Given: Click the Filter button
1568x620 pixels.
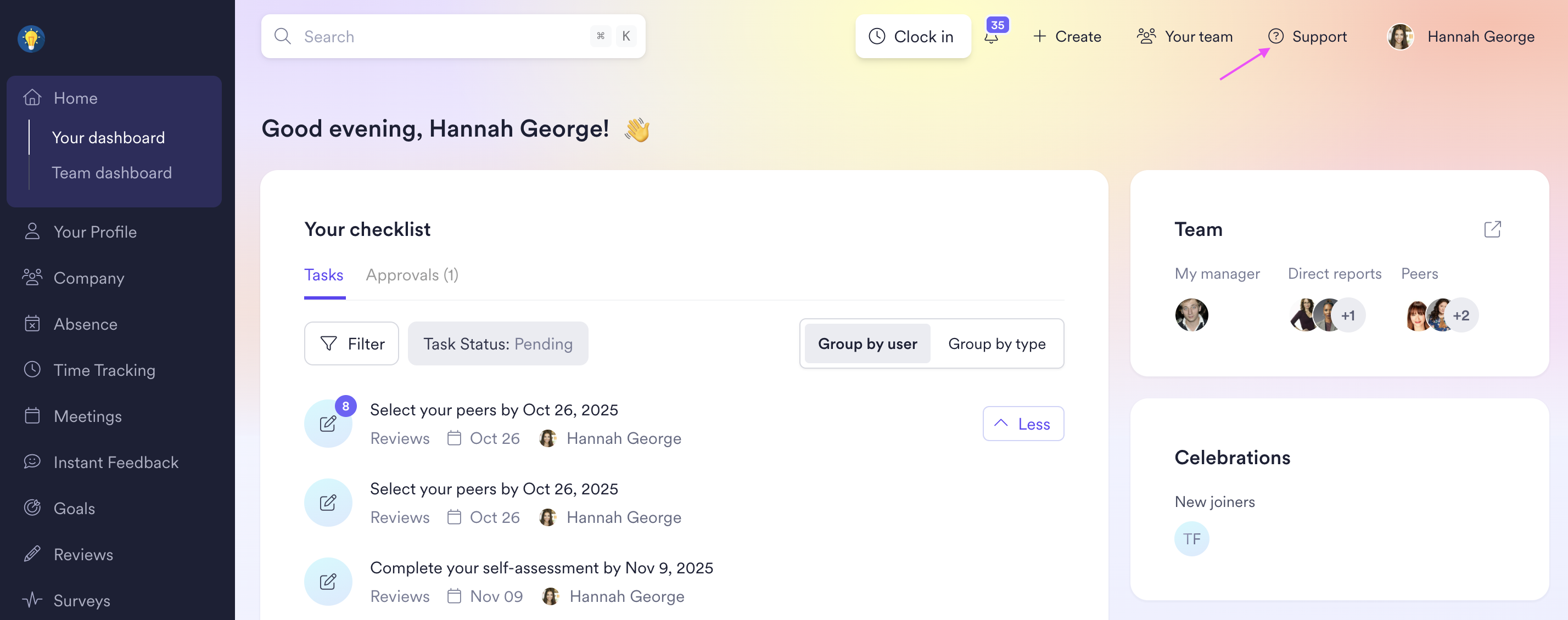Looking at the screenshot, I should (x=351, y=344).
